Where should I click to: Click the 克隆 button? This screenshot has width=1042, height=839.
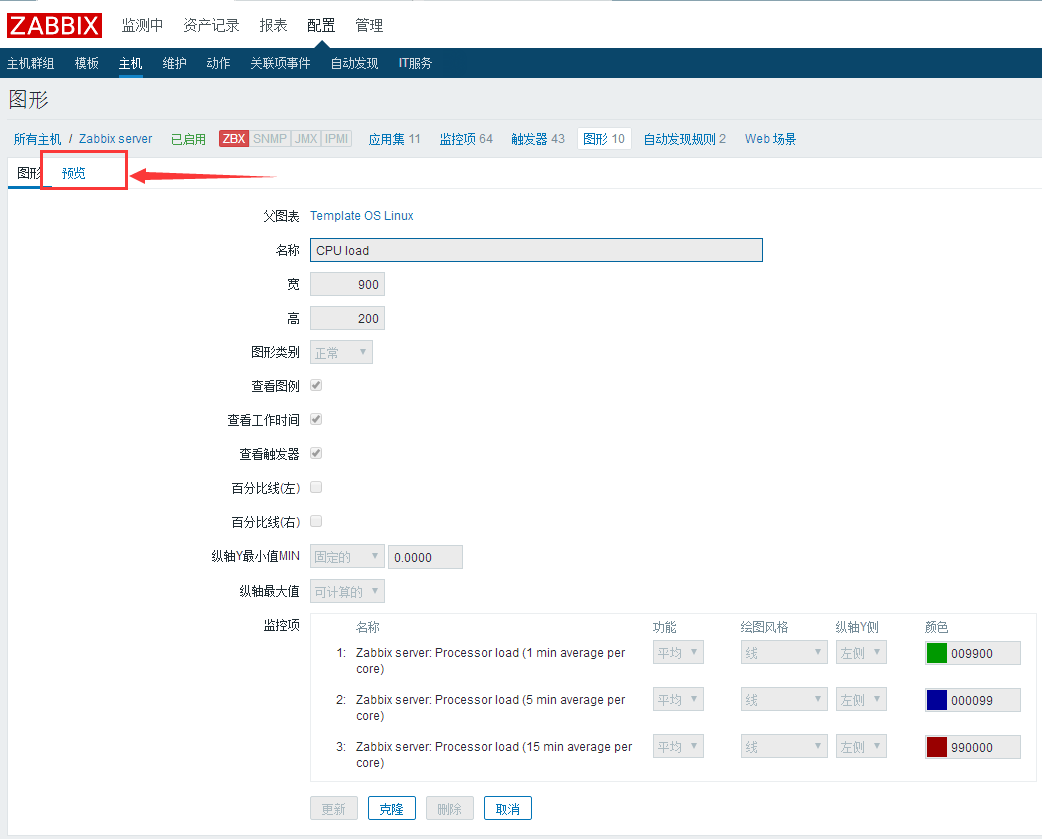coord(391,808)
